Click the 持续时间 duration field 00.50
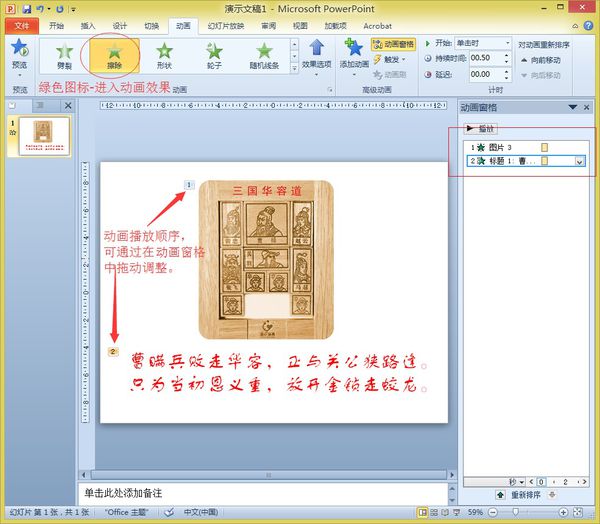Image resolution: width=600 pixels, height=524 pixels. (485, 58)
